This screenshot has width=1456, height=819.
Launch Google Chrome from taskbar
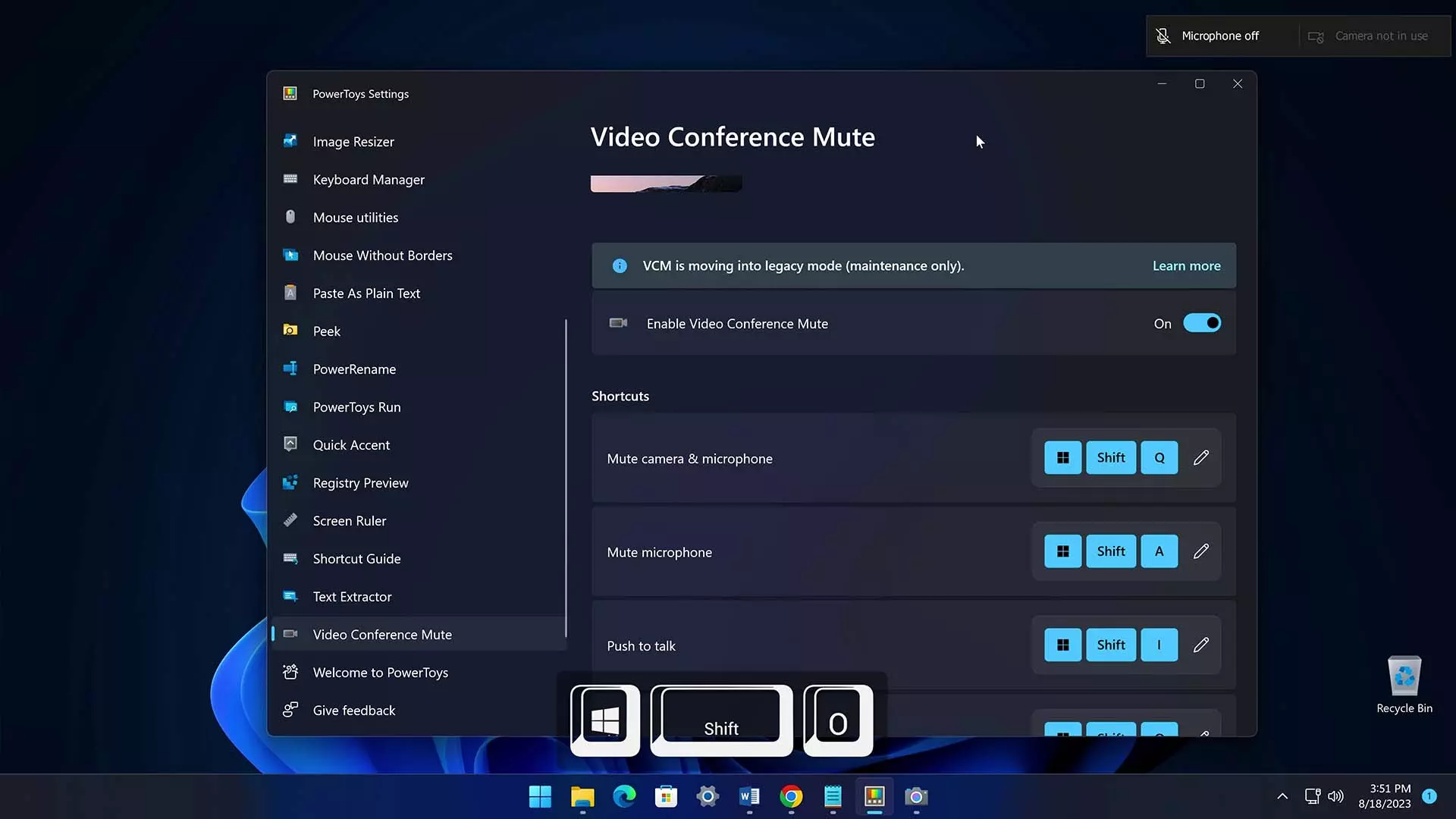(x=791, y=797)
